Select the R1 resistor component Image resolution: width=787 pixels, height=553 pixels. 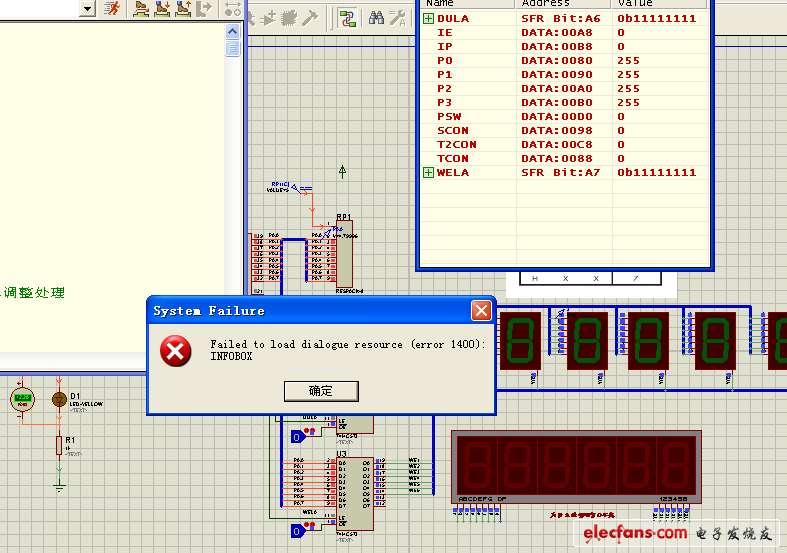59,446
